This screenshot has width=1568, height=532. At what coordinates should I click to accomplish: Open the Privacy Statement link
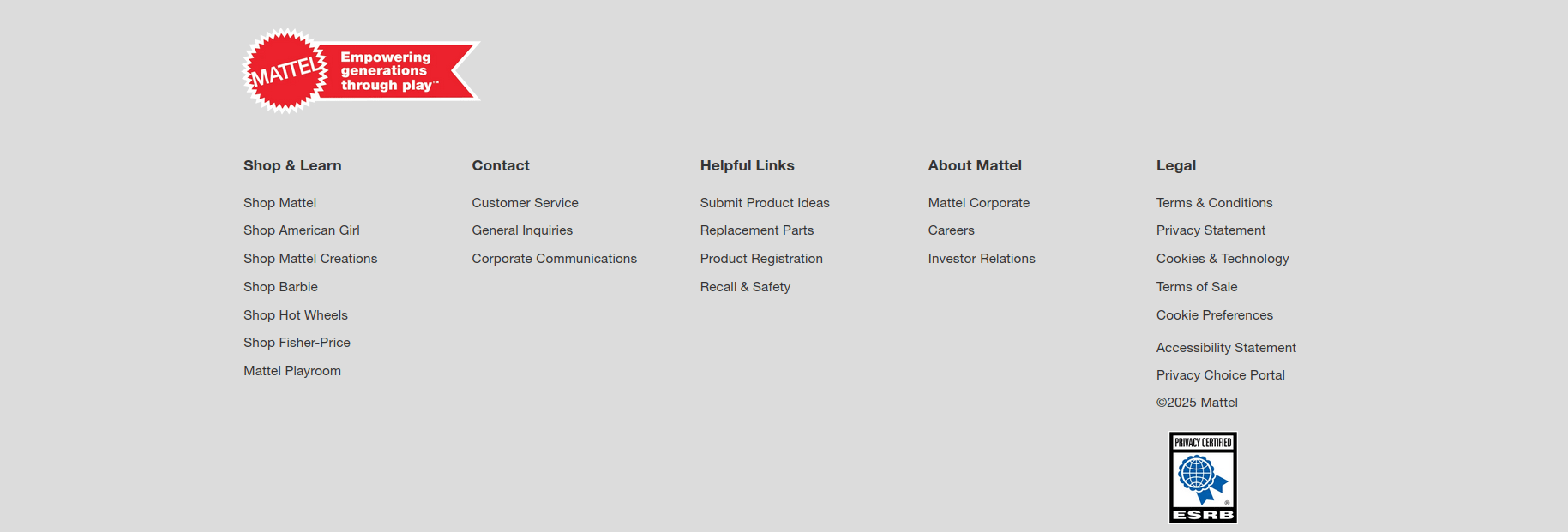1210,230
